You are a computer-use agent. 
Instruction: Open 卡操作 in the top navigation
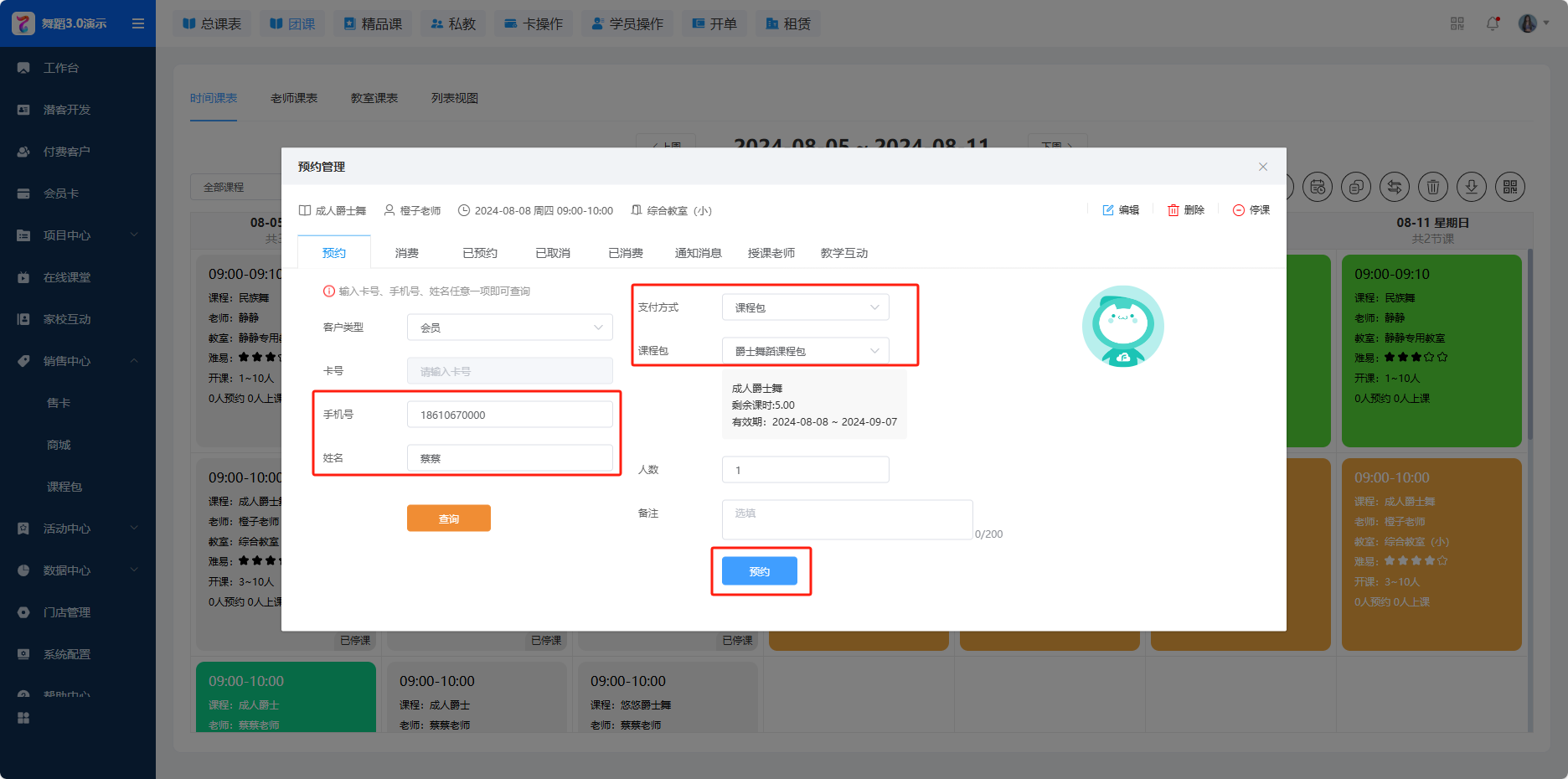[534, 23]
